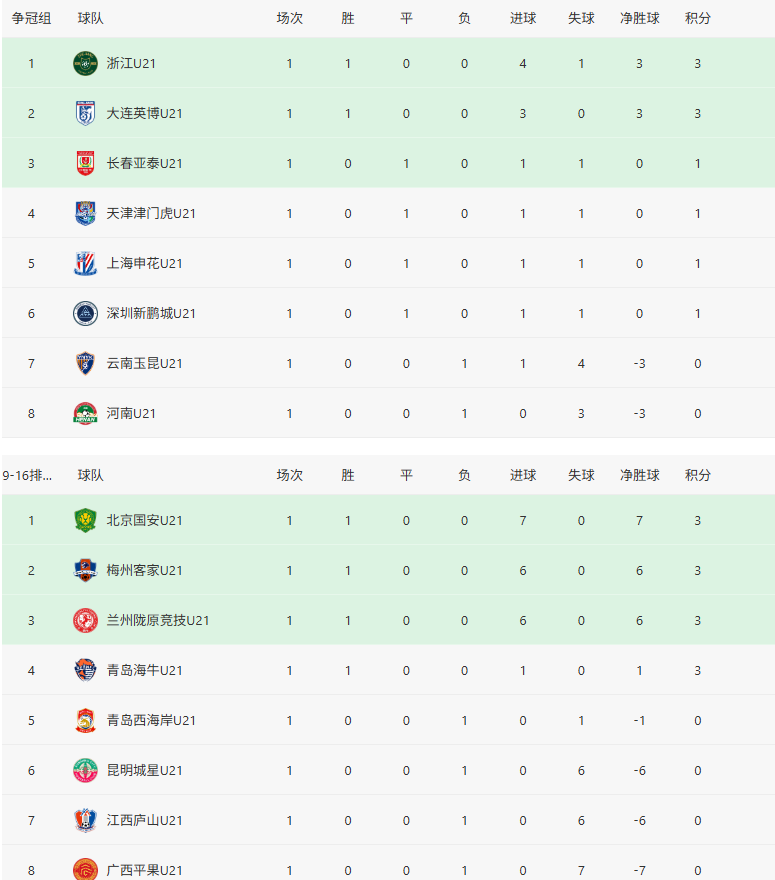Click the 北京国安U21 green crest
The width and height of the screenshot is (775, 880).
tap(85, 520)
